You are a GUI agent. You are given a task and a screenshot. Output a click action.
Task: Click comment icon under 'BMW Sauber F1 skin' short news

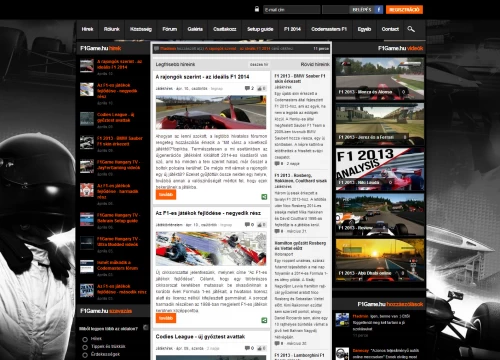[x=277, y=164]
